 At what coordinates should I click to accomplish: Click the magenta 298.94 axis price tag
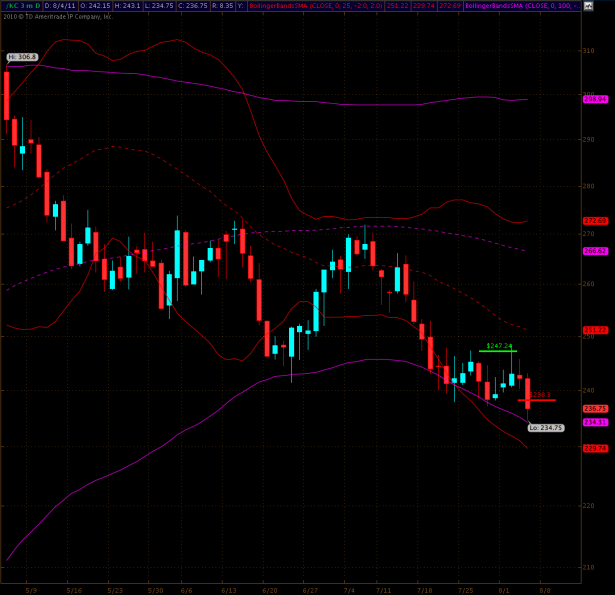coord(596,99)
